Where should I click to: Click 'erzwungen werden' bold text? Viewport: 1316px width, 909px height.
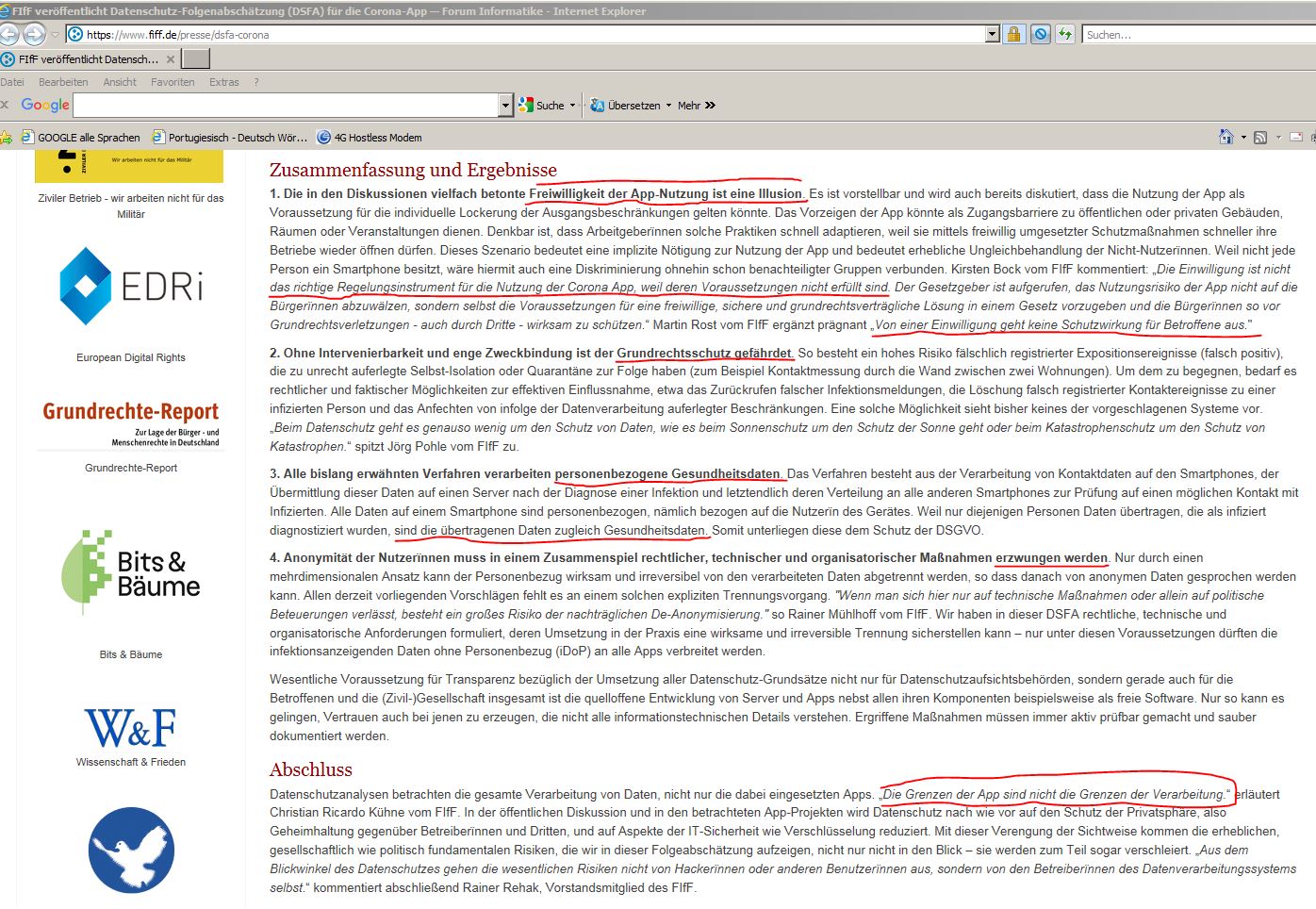click(x=1051, y=557)
